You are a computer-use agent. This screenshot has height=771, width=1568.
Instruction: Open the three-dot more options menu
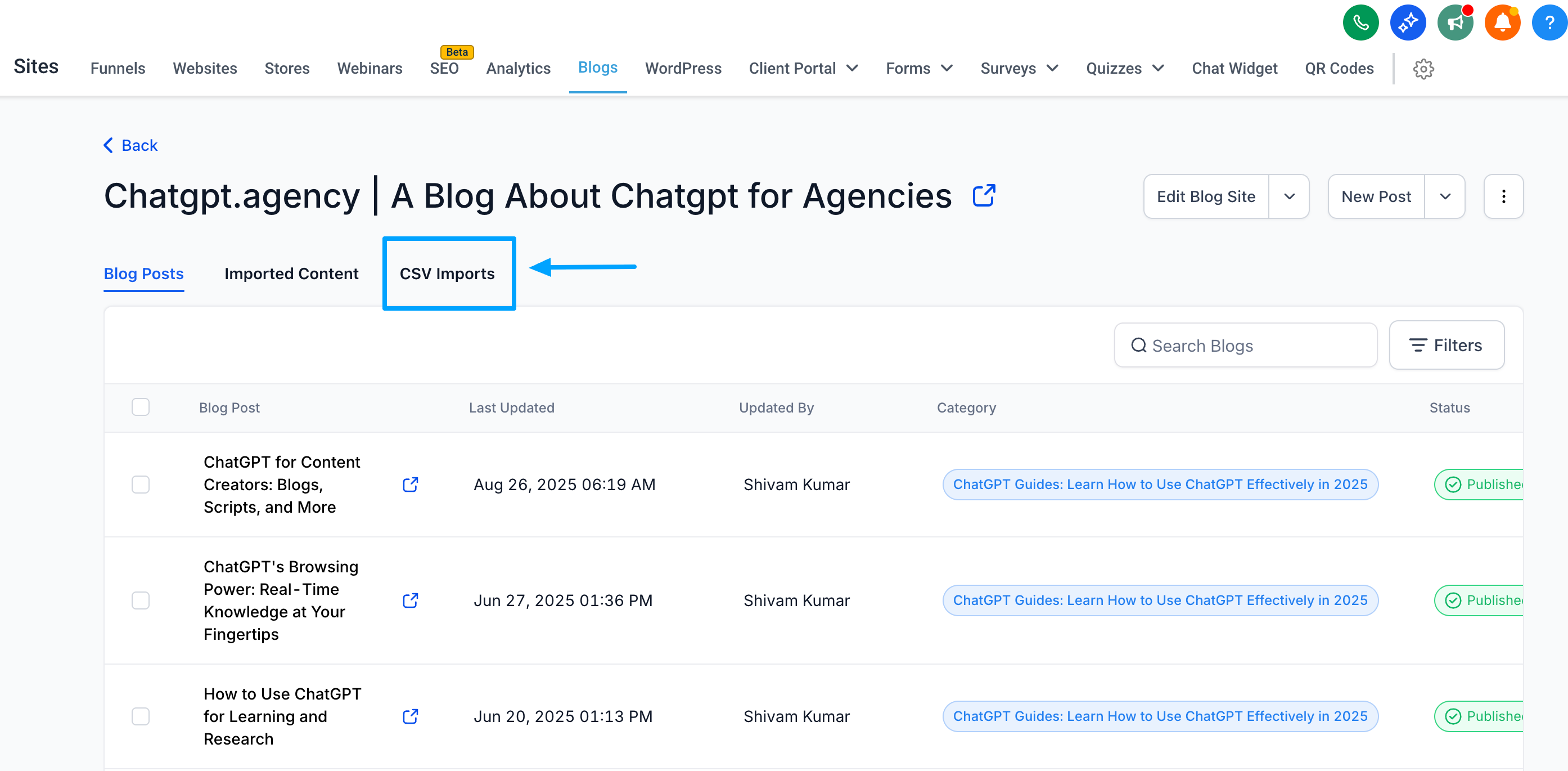1503,196
